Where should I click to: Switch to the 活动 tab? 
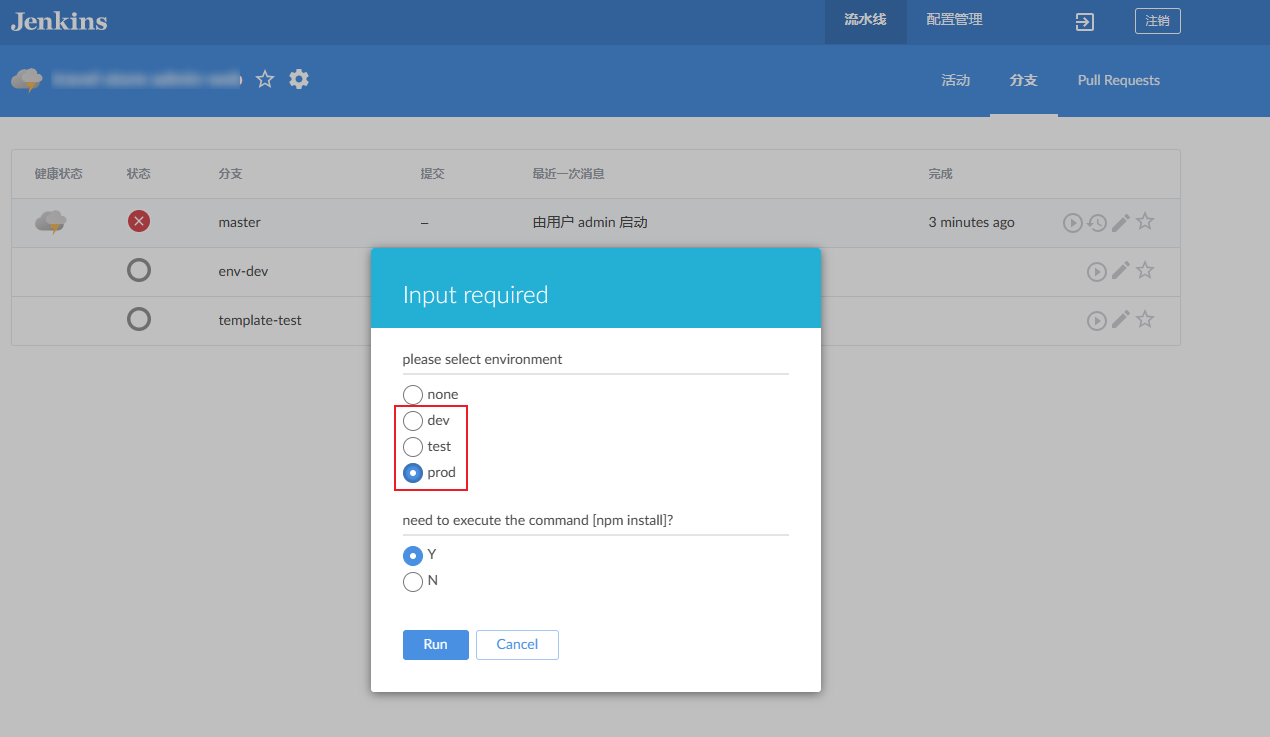[955, 80]
